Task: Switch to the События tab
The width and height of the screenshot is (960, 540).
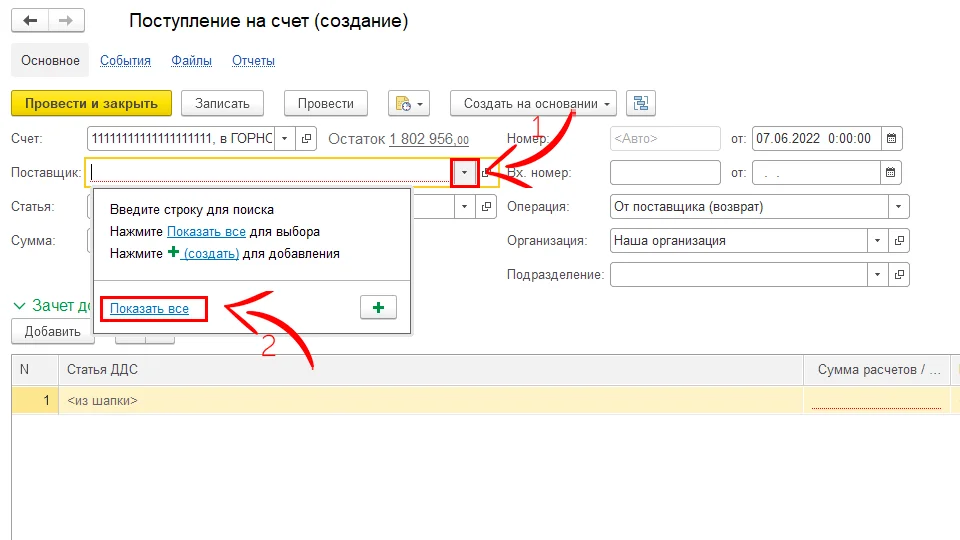Action: [x=125, y=60]
